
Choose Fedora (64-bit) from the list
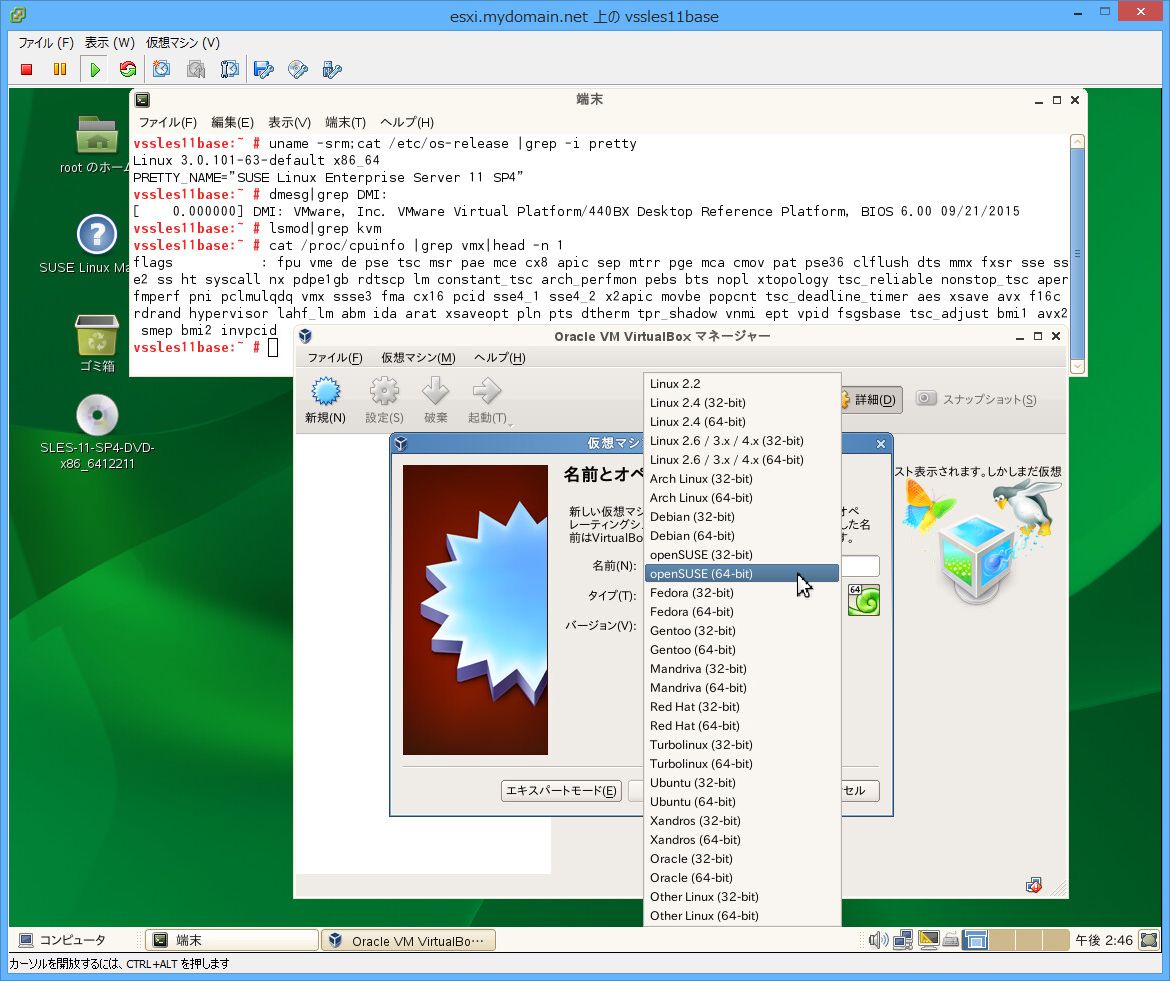(x=742, y=612)
